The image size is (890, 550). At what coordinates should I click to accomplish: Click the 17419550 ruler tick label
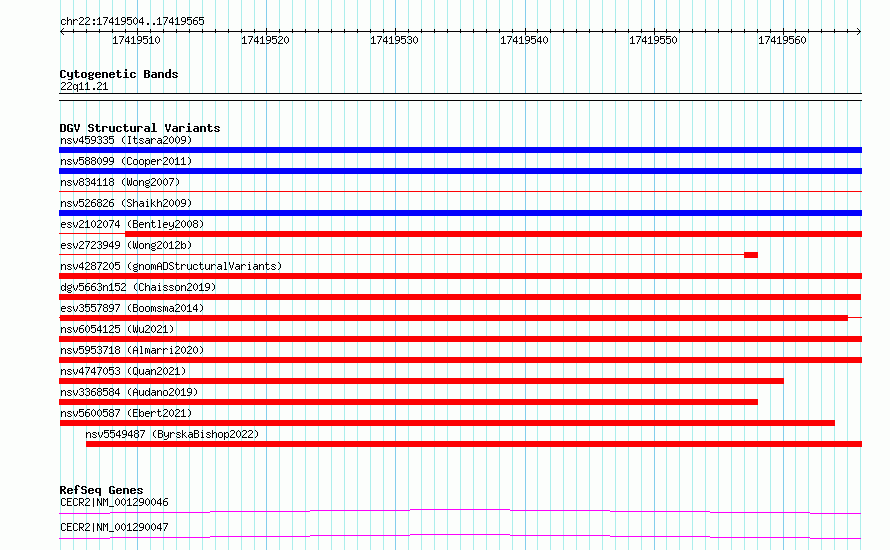(x=653, y=40)
